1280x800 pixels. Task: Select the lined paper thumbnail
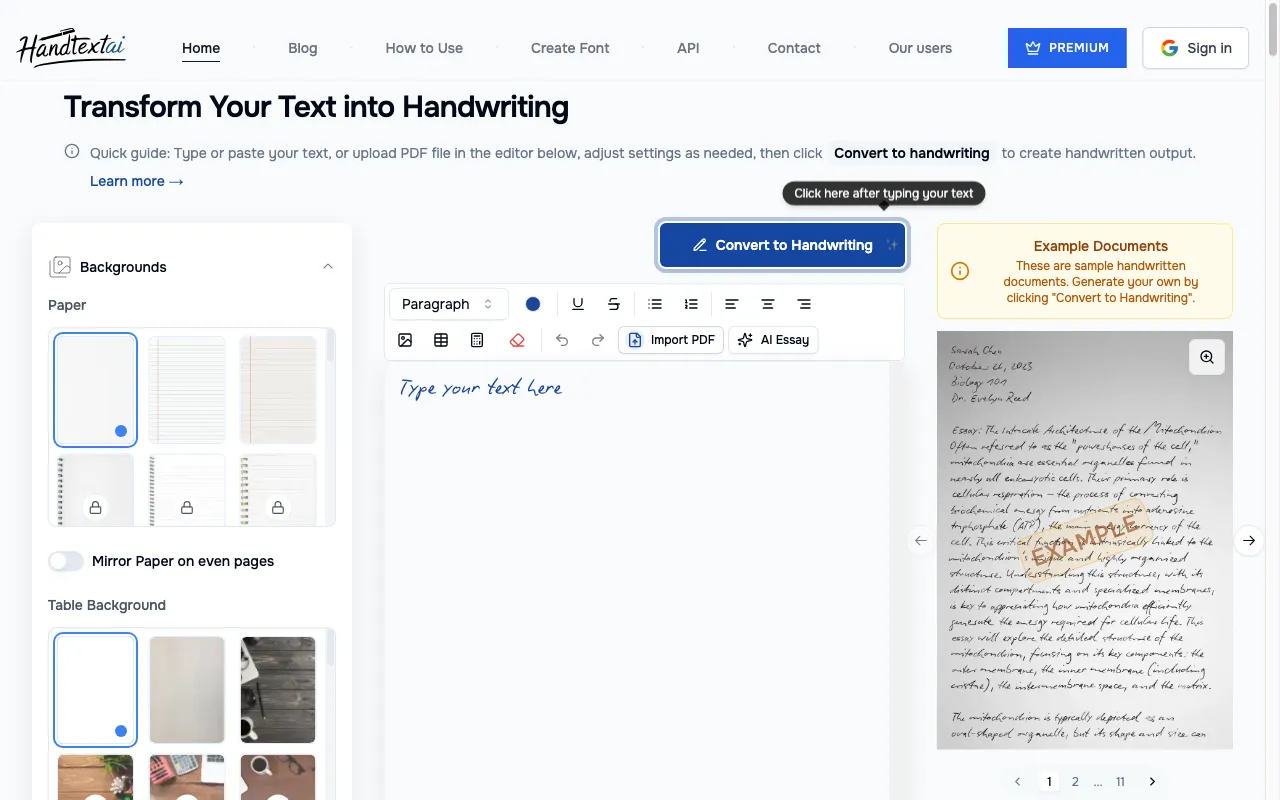187,390
